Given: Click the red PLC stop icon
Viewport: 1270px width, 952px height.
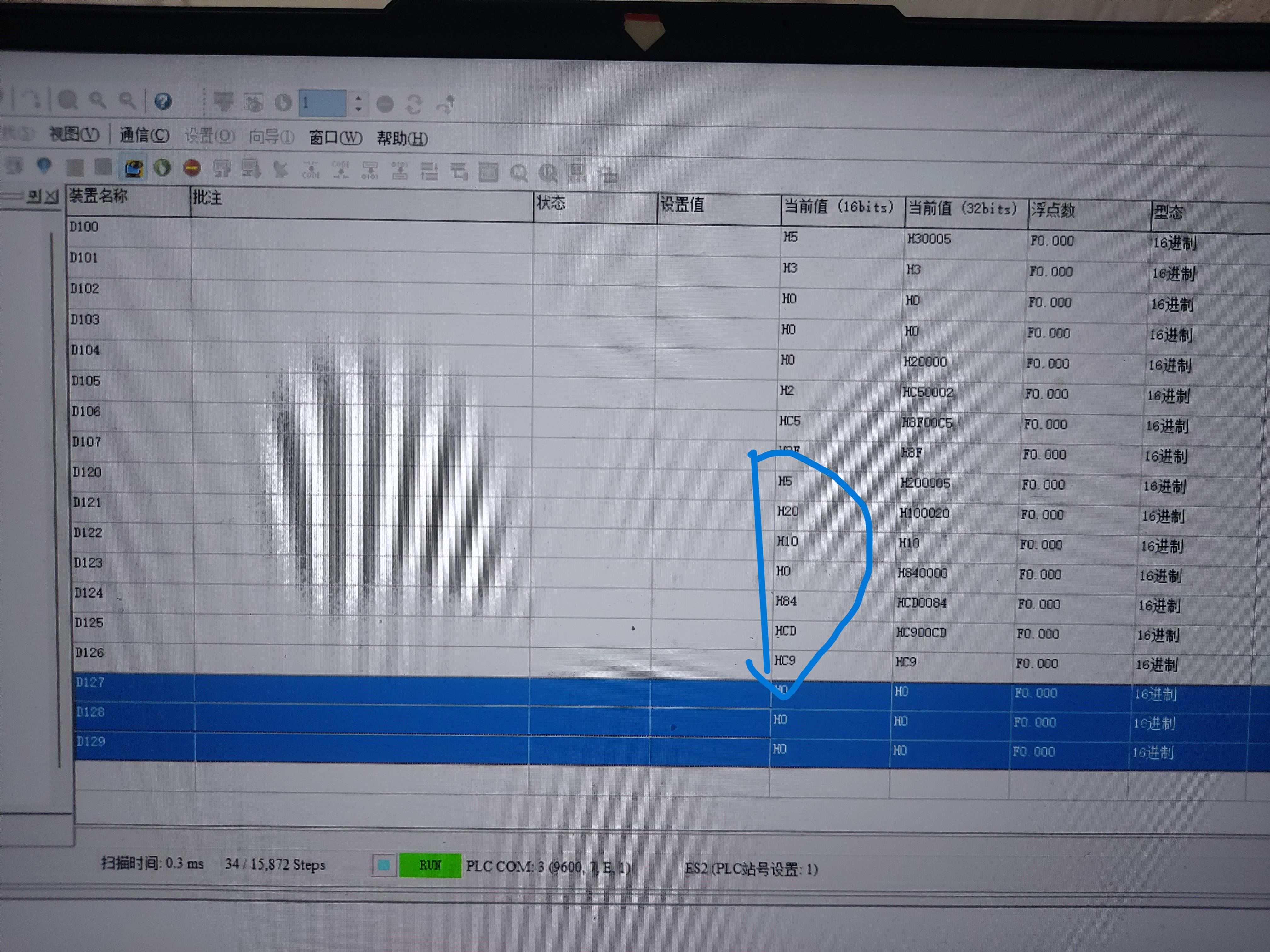Looking at the screenshot, I should pos(192,167).
